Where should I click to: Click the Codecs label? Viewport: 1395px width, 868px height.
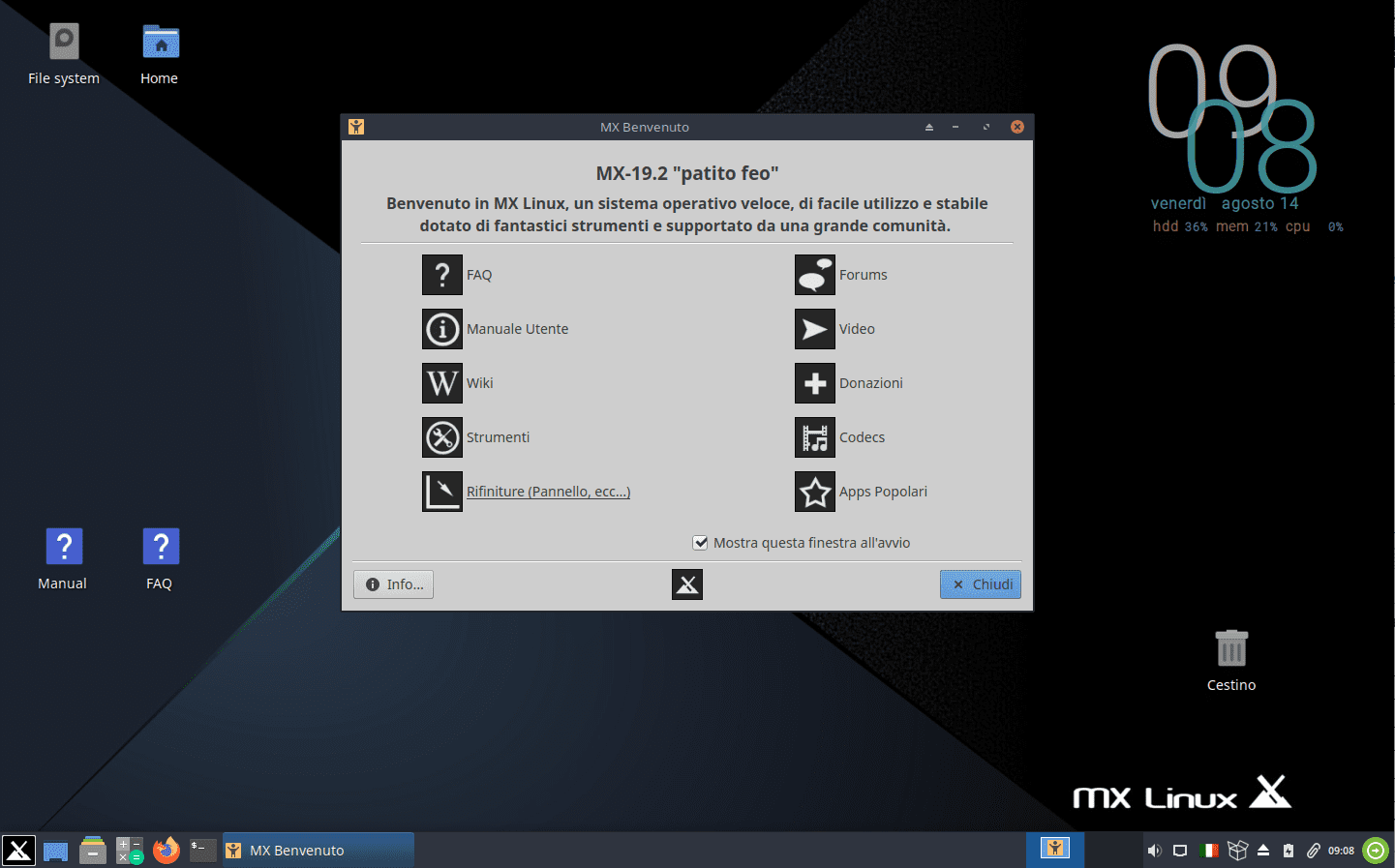pyautogui.click(x=862, y=437)
